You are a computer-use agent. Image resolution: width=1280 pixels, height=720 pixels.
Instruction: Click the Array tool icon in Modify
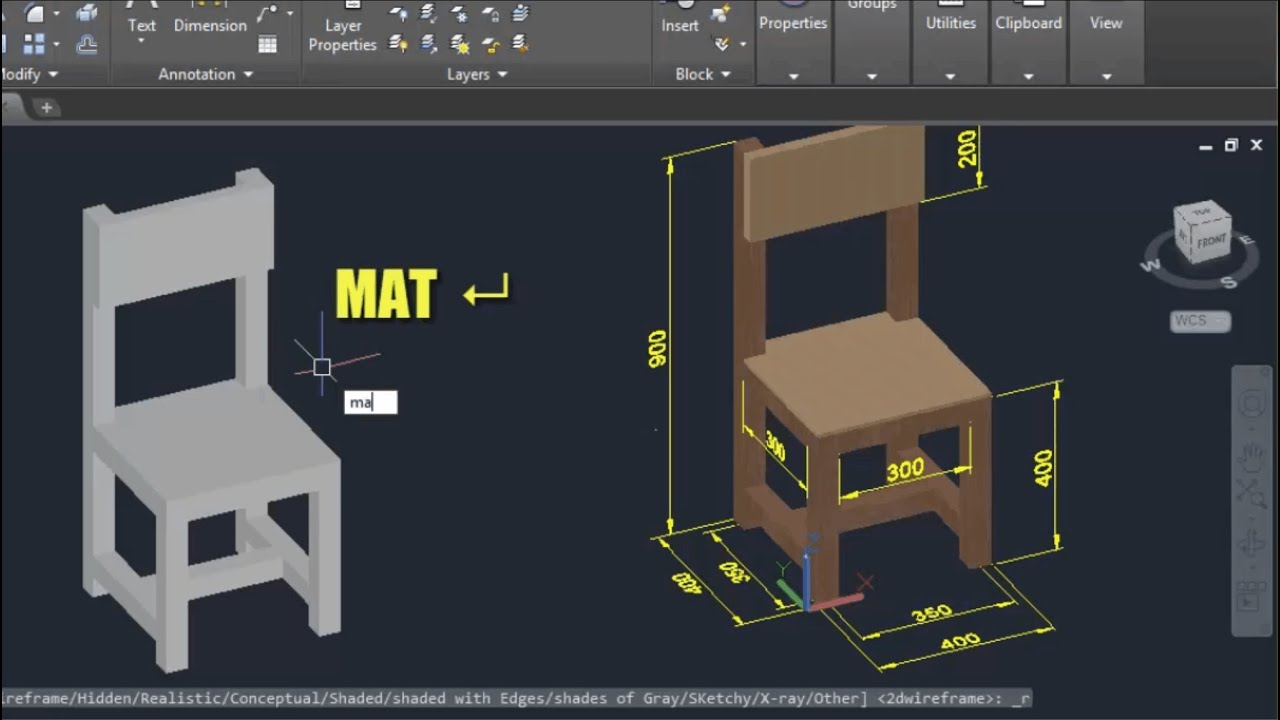pos(34,44)
